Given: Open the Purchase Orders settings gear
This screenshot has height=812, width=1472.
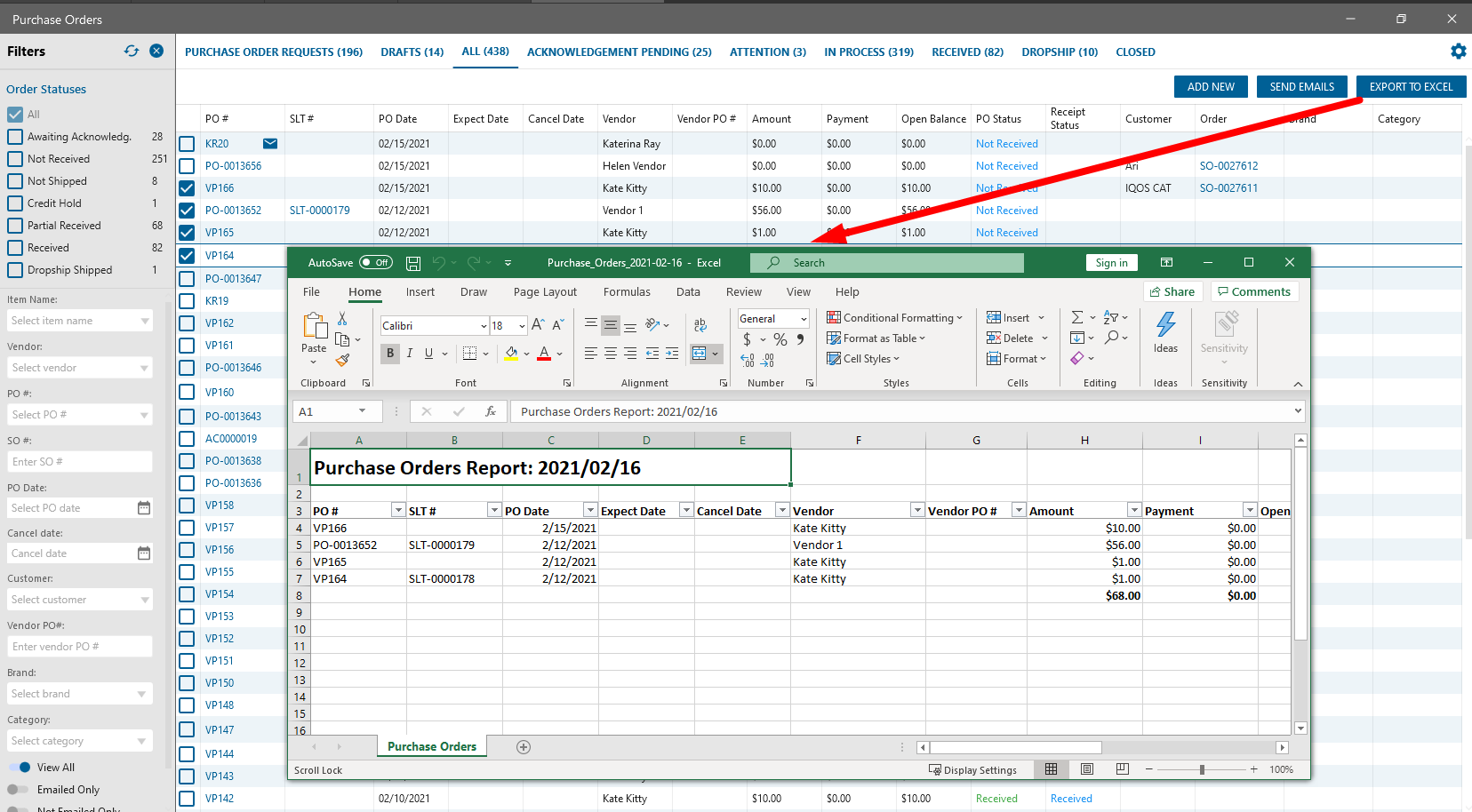Looking at the screenshot, I should pos(1458,52).
